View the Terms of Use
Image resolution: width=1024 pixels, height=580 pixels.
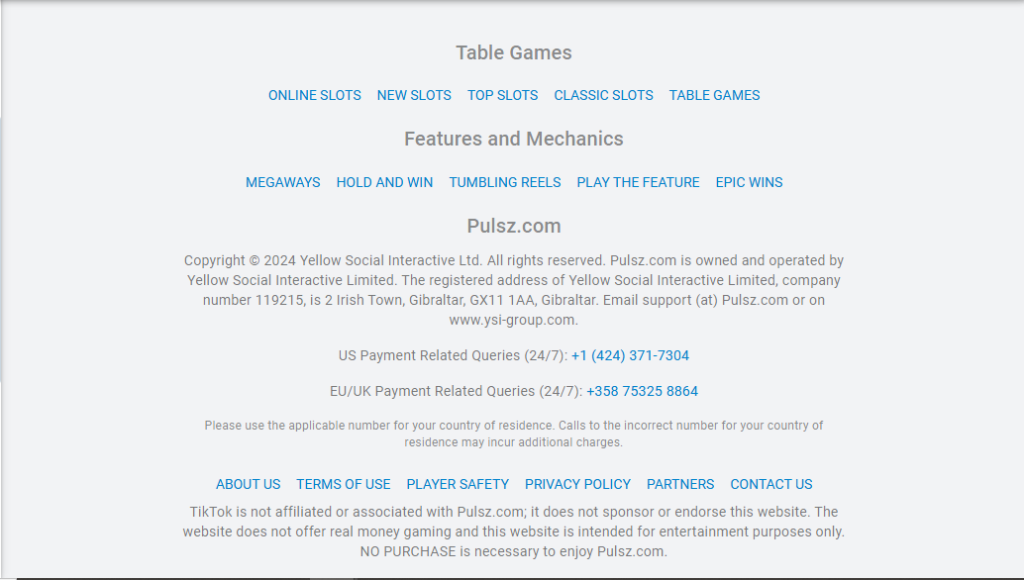[x=344, y=485]
